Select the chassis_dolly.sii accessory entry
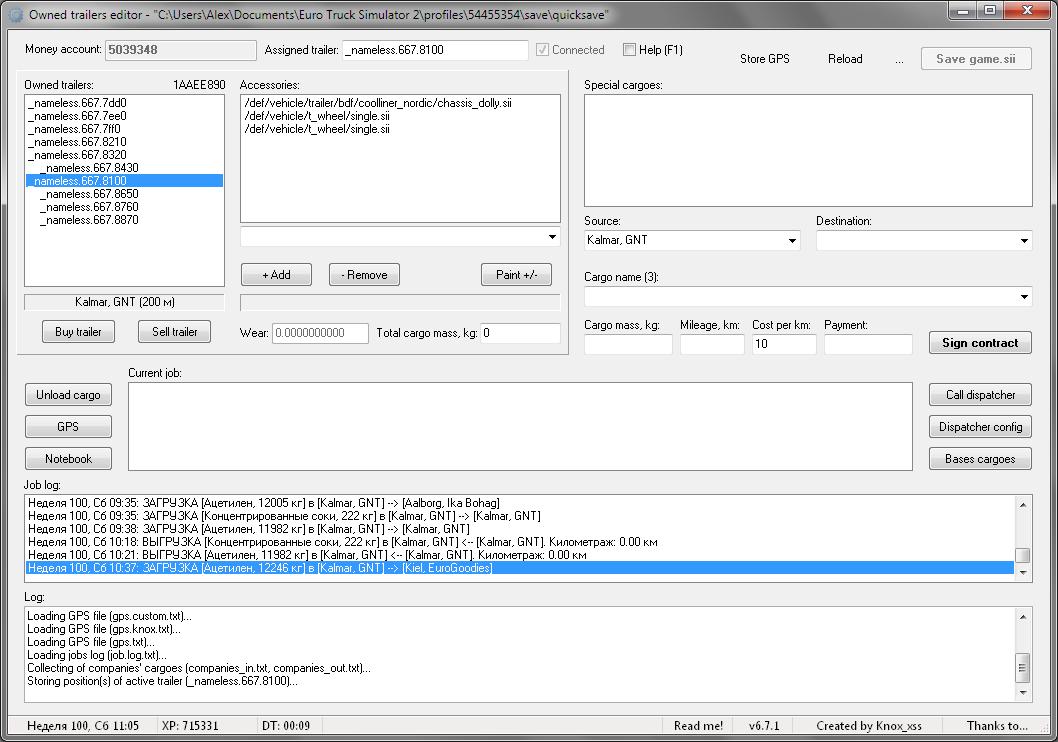1058x742 pixels. (x=378, y=103)
